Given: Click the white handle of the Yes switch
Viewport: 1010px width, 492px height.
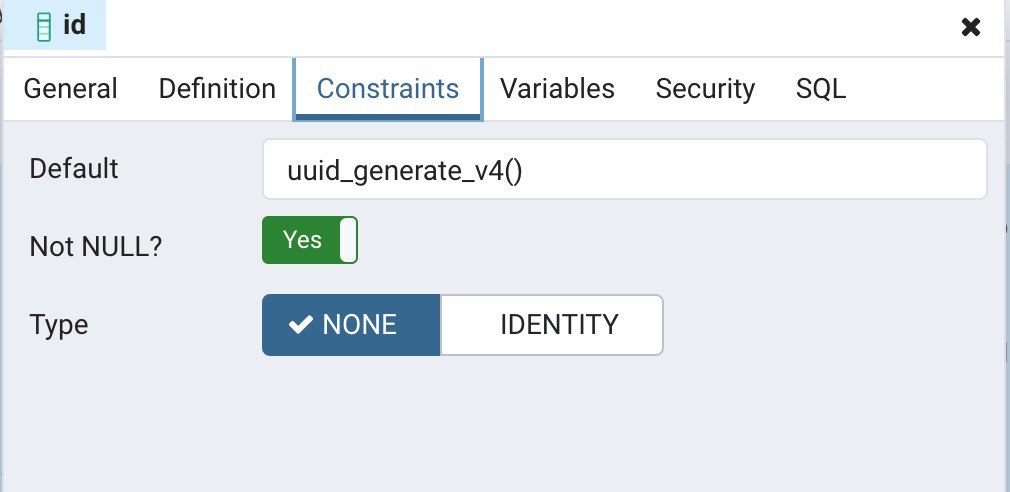Looking at the screenshot, I should pyautogui.click(x=347, y=241).
